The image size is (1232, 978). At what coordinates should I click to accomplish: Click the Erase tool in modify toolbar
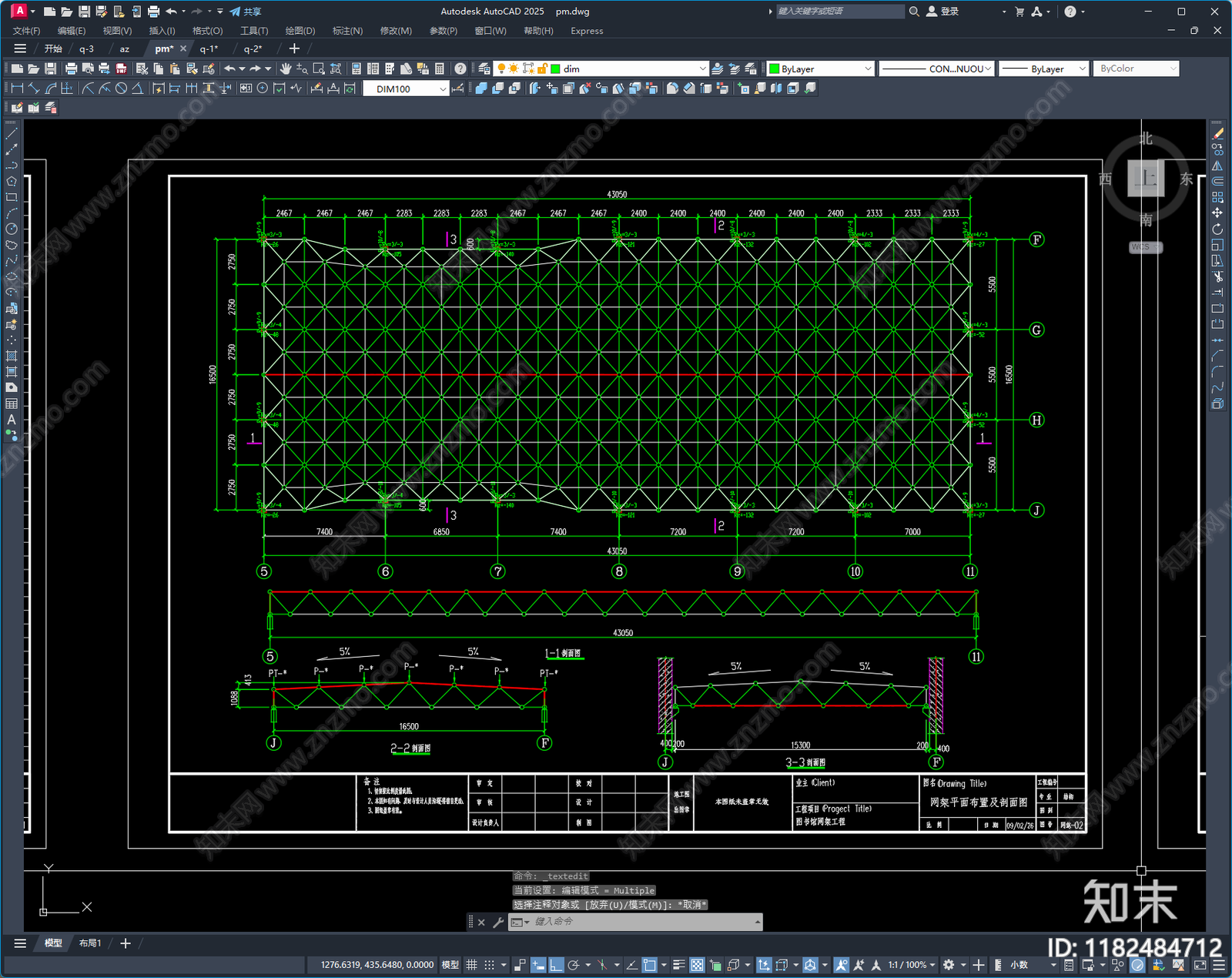pyautogui.click(x=1217, y=134)
